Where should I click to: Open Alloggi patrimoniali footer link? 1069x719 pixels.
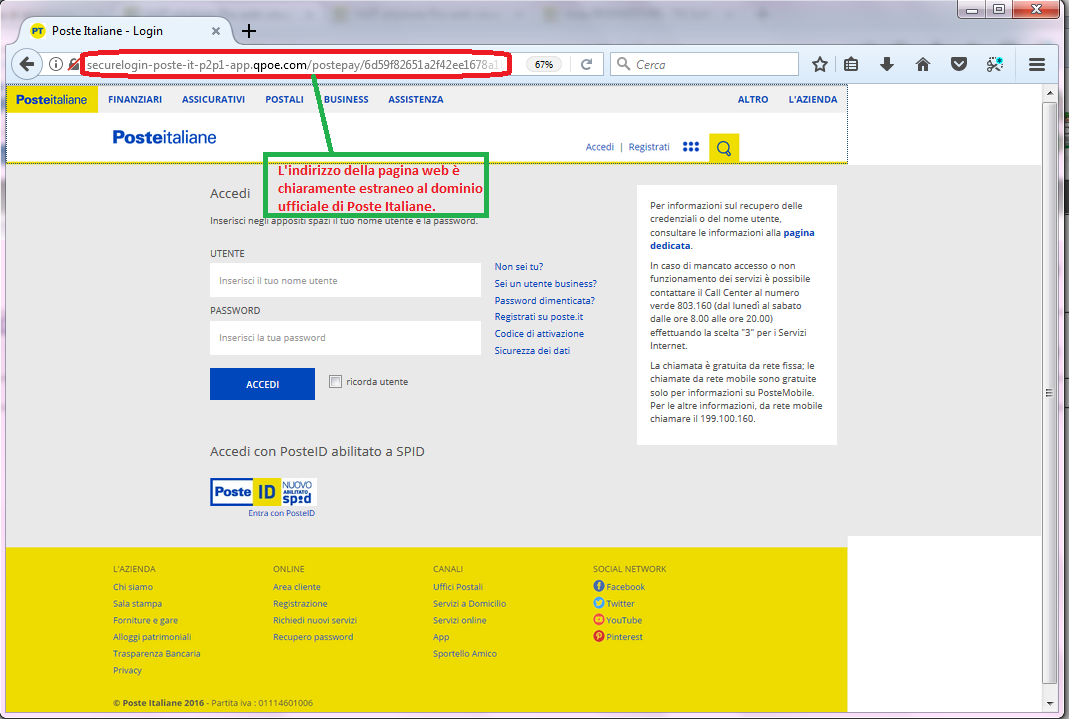[x=152, y=637]
